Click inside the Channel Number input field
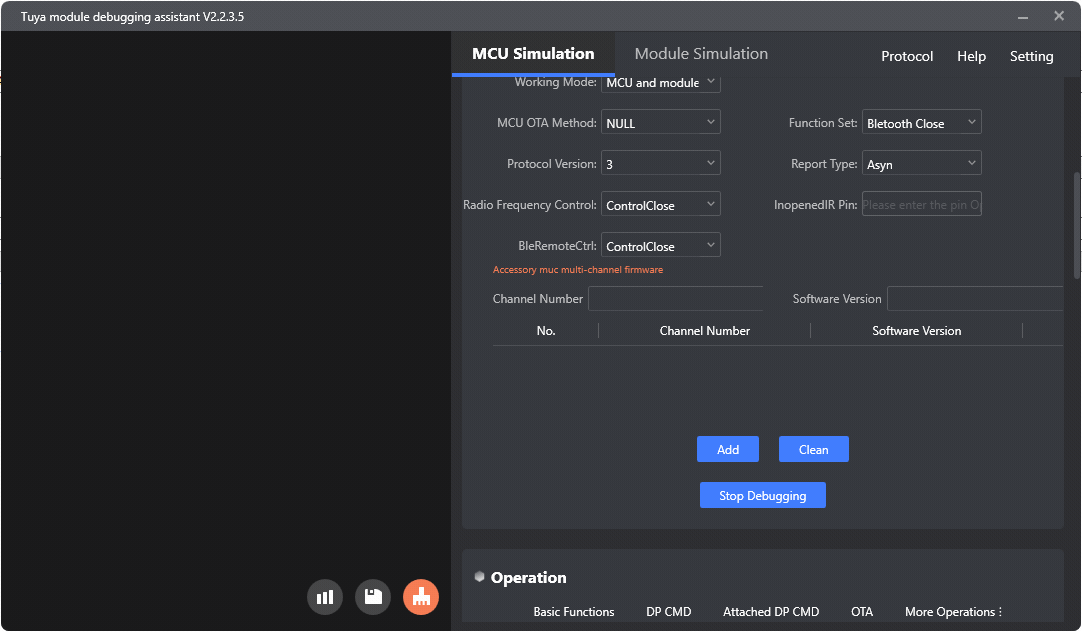Image resolution: width=1082 pixels, height=632 pixels. pyautogui.click(x=675, y=298)
